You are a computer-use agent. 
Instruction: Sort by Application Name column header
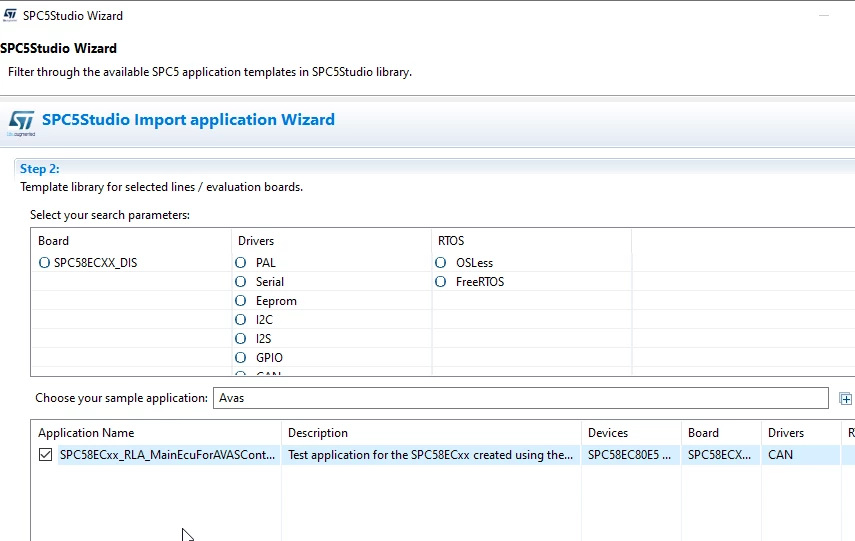(x=86, y=433)
